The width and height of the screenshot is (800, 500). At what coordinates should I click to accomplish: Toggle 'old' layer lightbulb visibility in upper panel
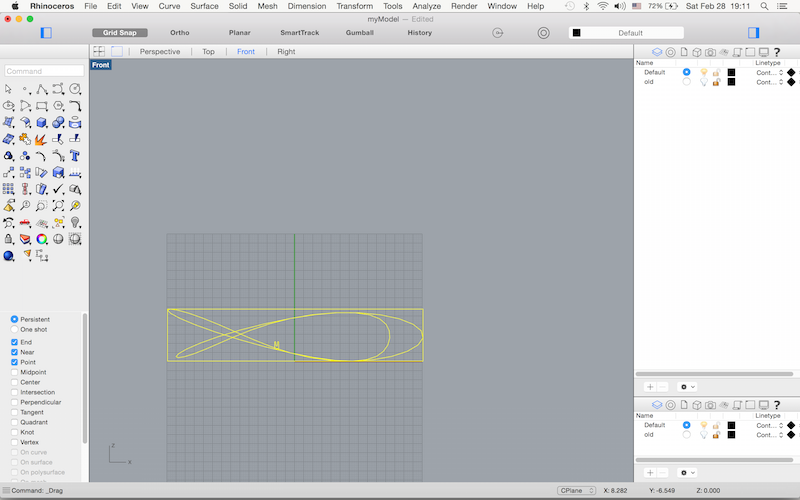pos(704,82)
